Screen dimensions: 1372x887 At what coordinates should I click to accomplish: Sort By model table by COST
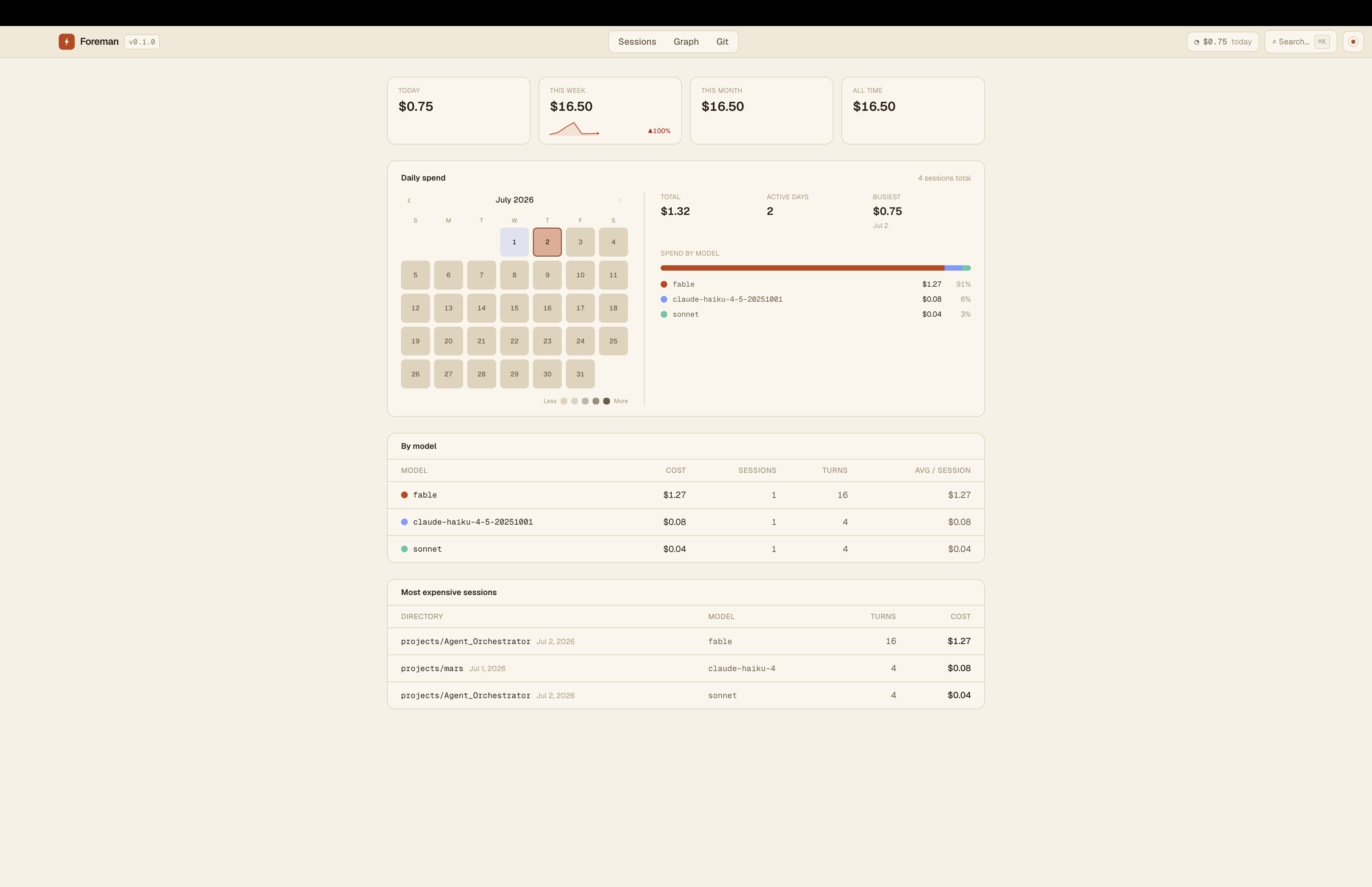[x=675, y=471]
